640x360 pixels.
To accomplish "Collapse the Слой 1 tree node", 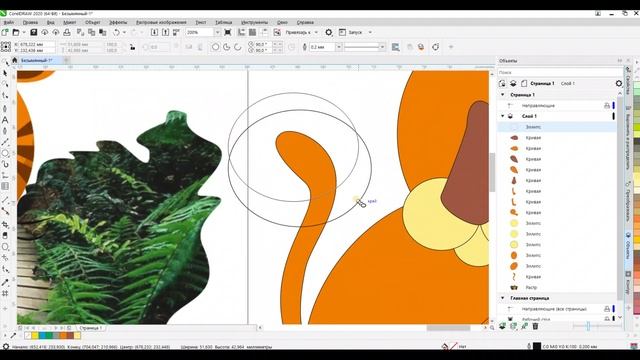I will pyautogui.click(x=502, y=116).
